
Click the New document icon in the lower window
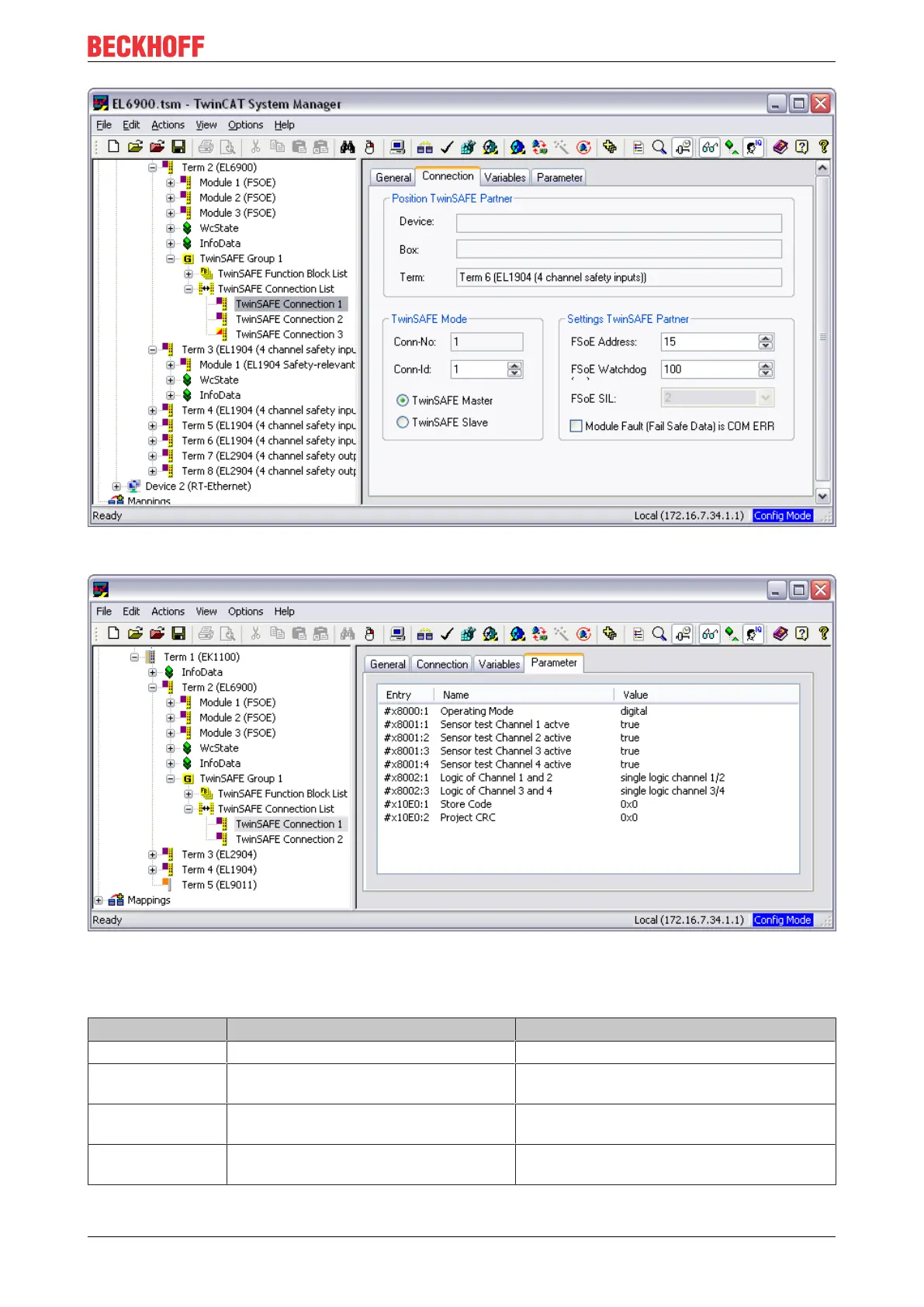click(113, 633)
